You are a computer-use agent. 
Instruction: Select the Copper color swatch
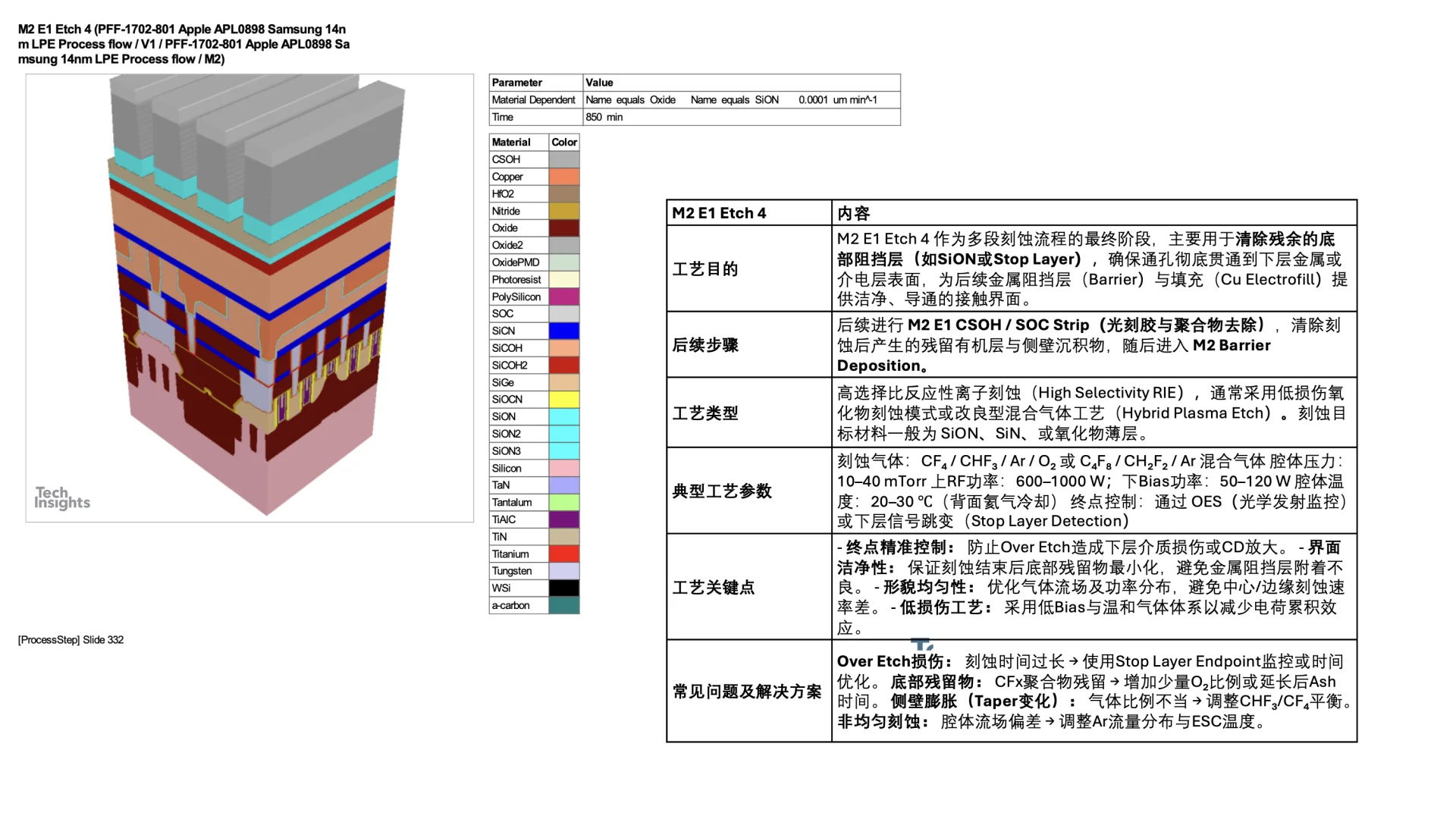[564, 176]
